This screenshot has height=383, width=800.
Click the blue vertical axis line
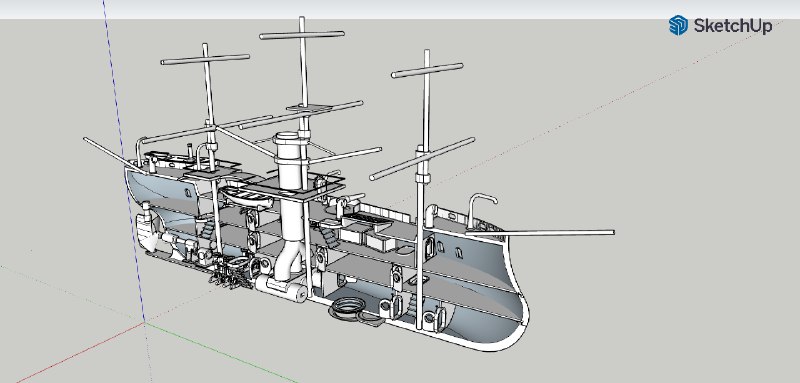(x=123, y=158)
